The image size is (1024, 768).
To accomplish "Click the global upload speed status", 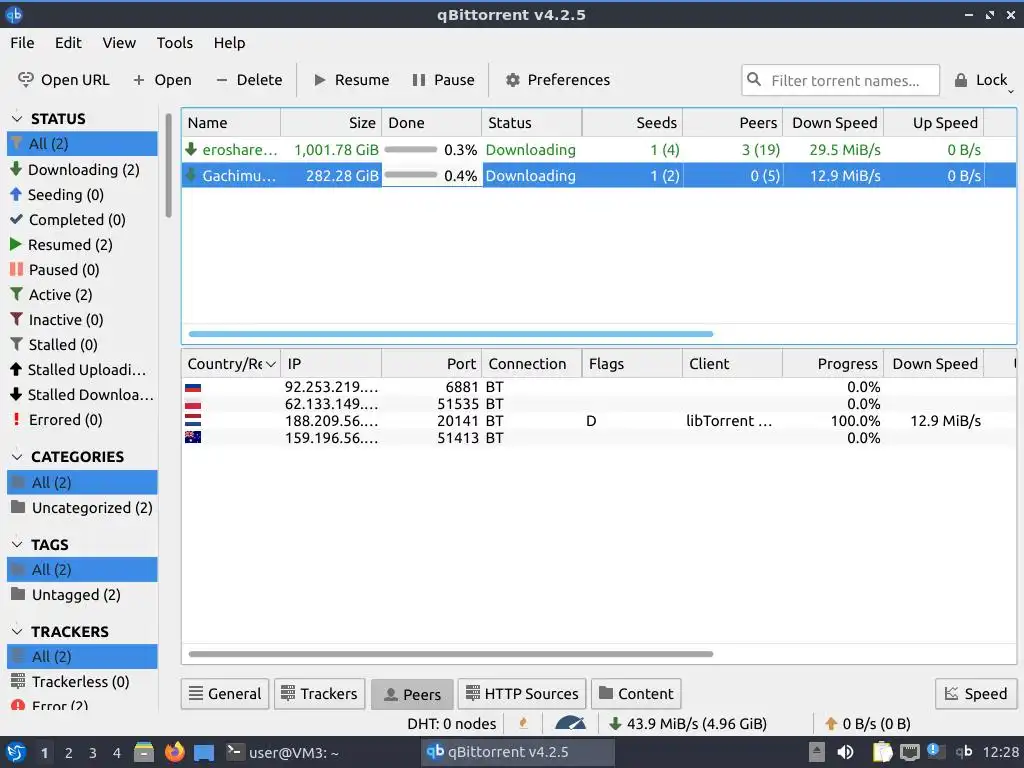I will tap(867, 724).
